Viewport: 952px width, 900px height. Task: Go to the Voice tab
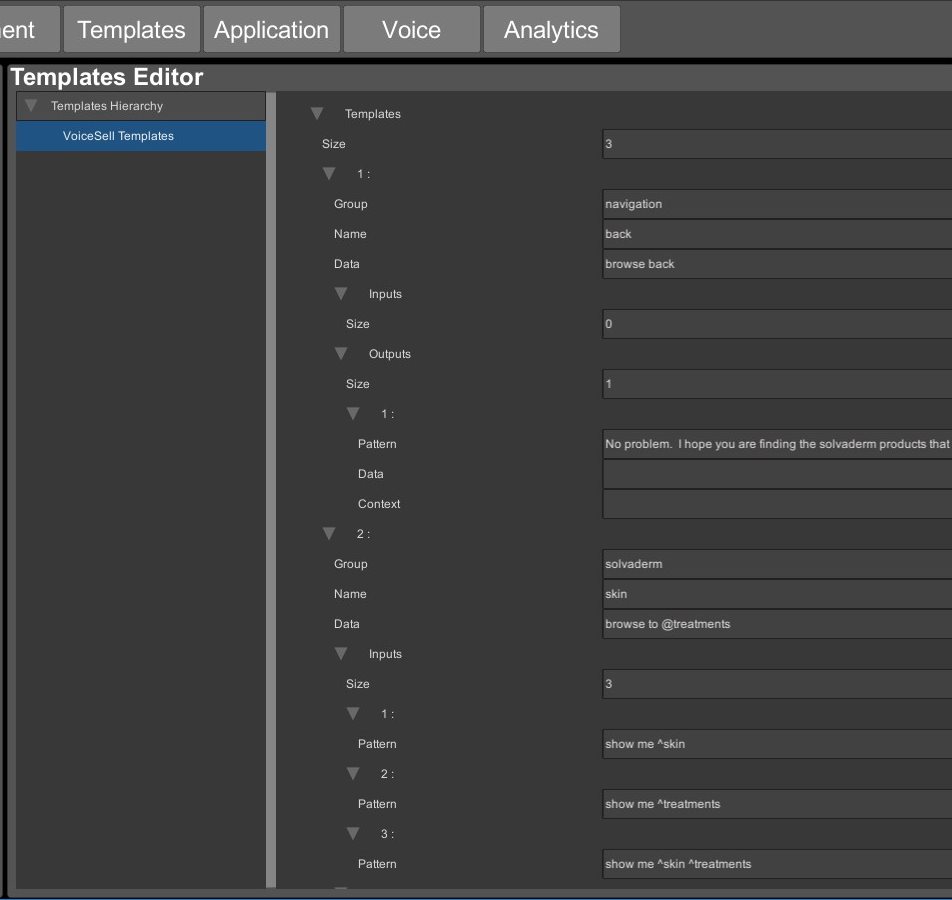tap(412, 30)
